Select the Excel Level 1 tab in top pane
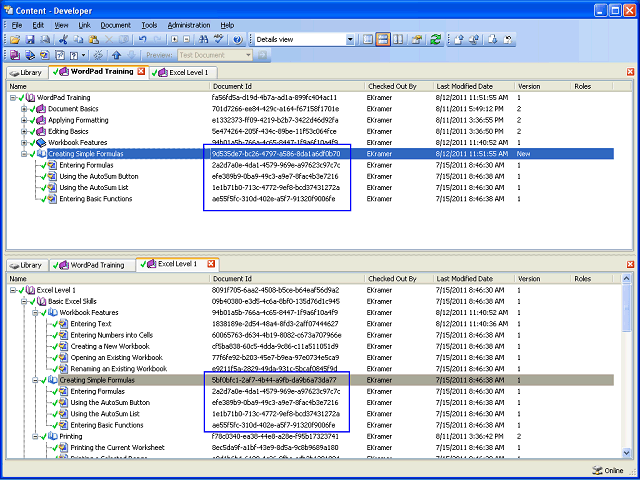Screen dimensions: 640x480 [x=184, y=73]
